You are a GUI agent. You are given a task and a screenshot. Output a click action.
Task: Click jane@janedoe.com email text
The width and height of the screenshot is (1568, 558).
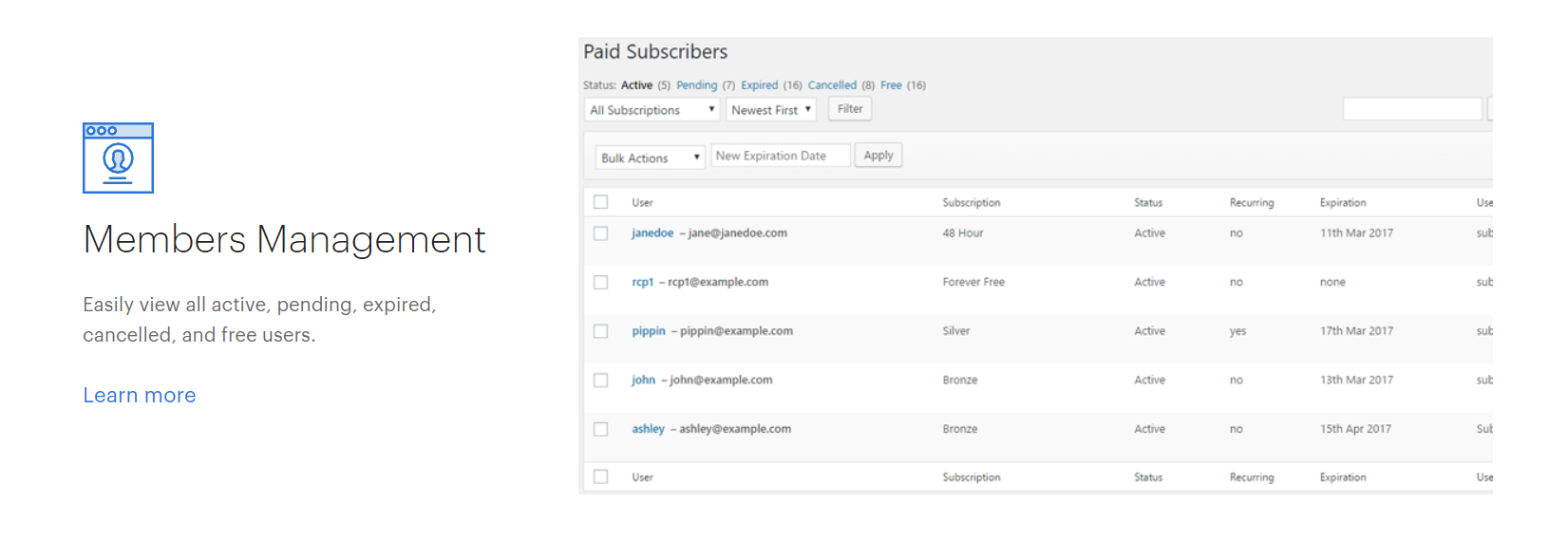[738, 233]
